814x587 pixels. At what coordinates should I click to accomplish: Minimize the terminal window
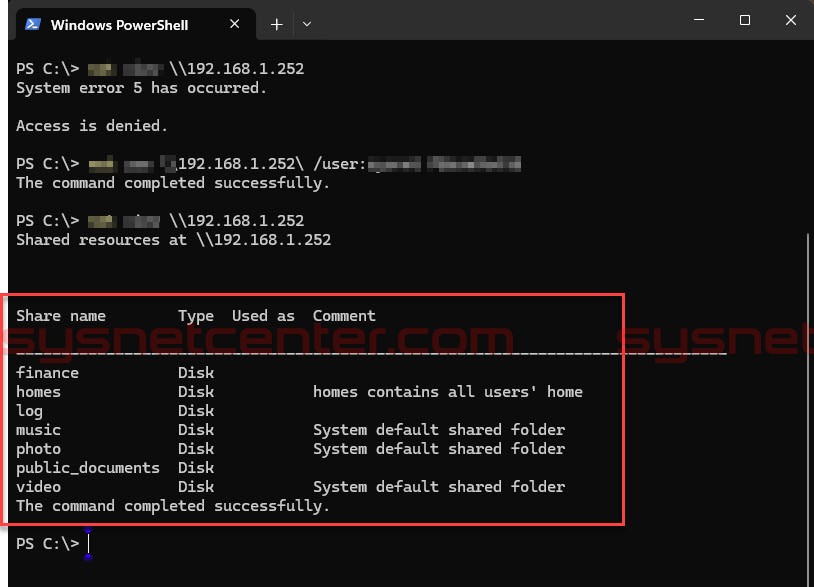(699, 20)
